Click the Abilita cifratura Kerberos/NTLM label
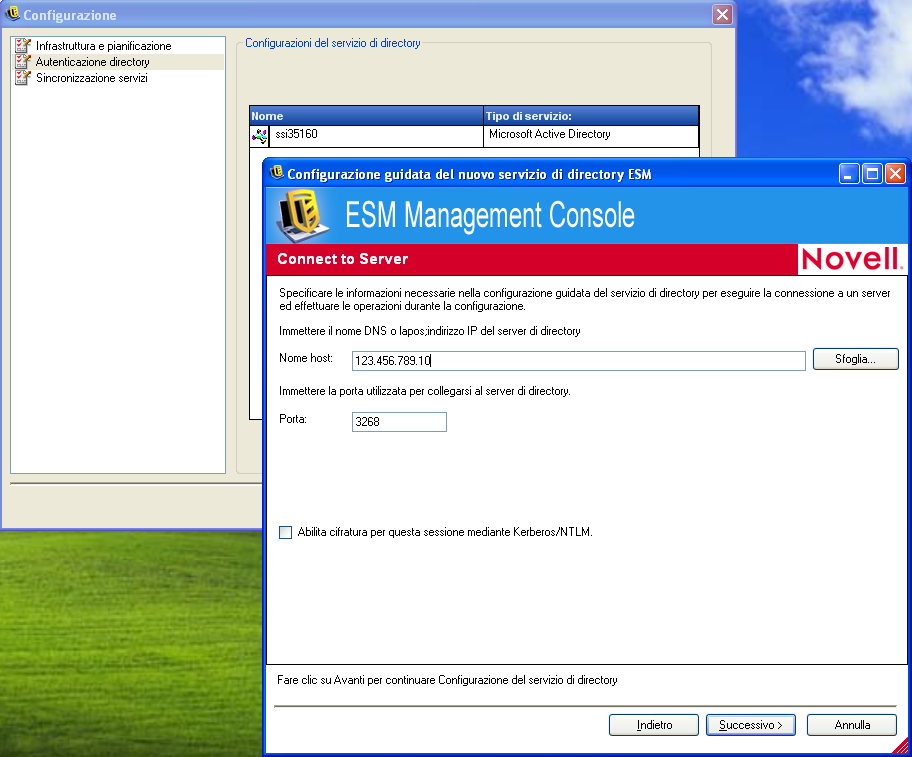Viewport: 912px width, 757px height. click(445, 532)
